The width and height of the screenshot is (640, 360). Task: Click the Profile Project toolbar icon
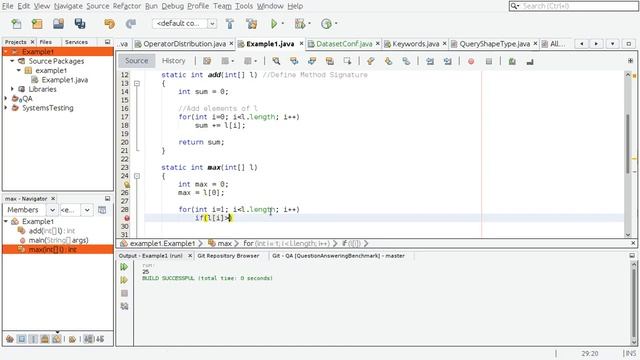(x=326, y=24)
